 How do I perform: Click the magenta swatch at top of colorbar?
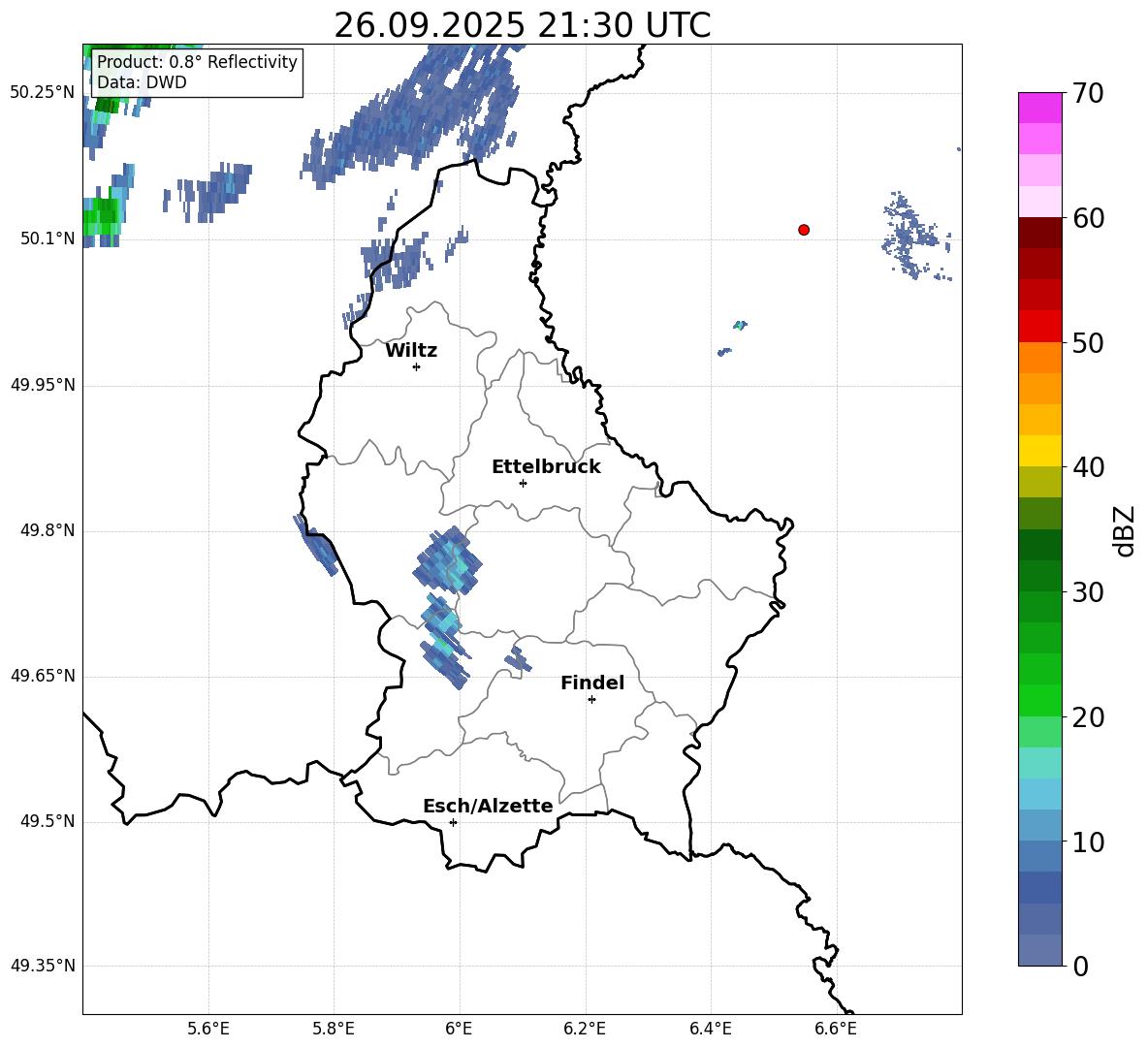pyautogui.click(x=1039, y=108)
